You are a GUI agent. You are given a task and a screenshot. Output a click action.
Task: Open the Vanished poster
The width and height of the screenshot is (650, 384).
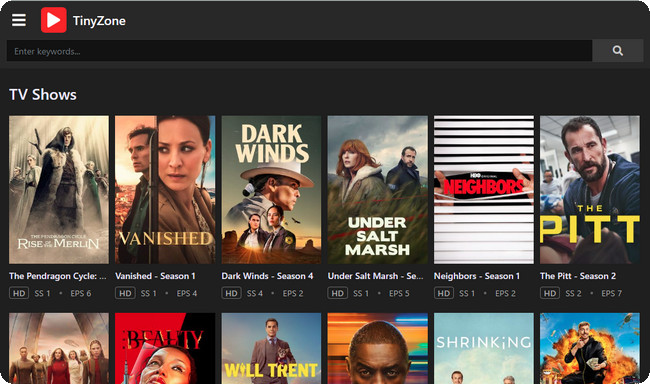[165, 190]
